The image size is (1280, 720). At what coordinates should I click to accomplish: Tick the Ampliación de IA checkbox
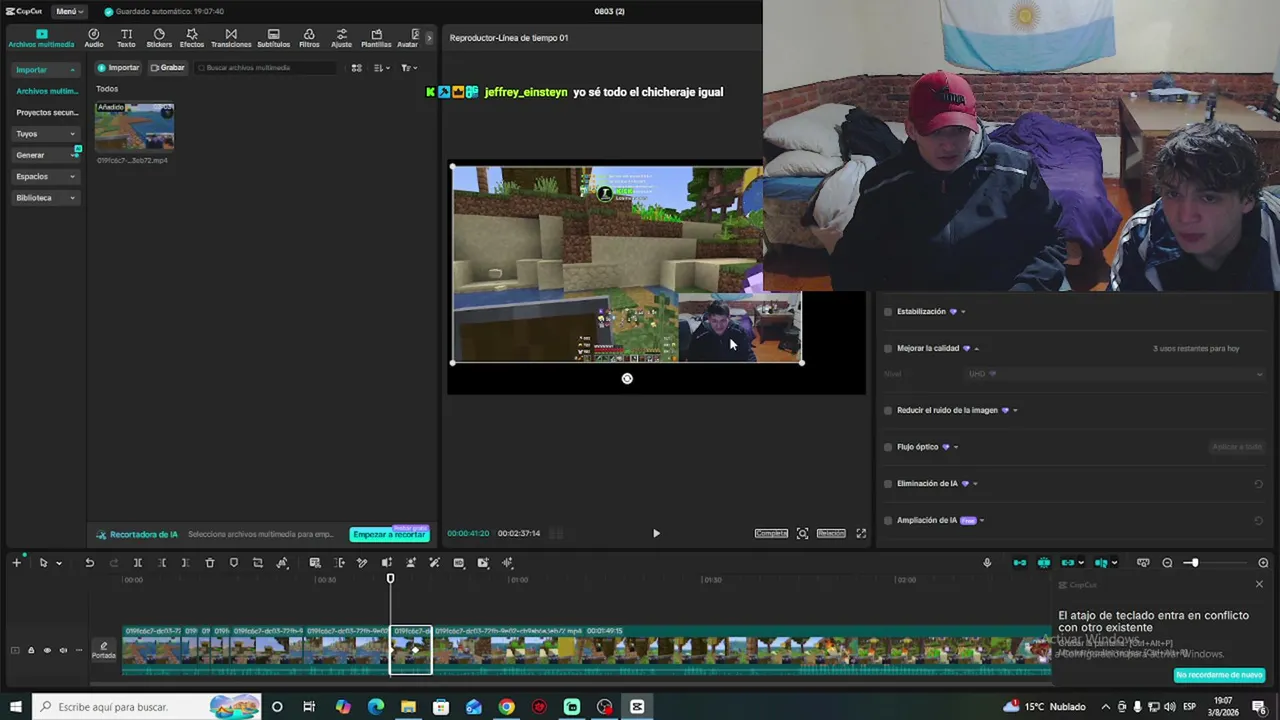(x=888, y=521)
